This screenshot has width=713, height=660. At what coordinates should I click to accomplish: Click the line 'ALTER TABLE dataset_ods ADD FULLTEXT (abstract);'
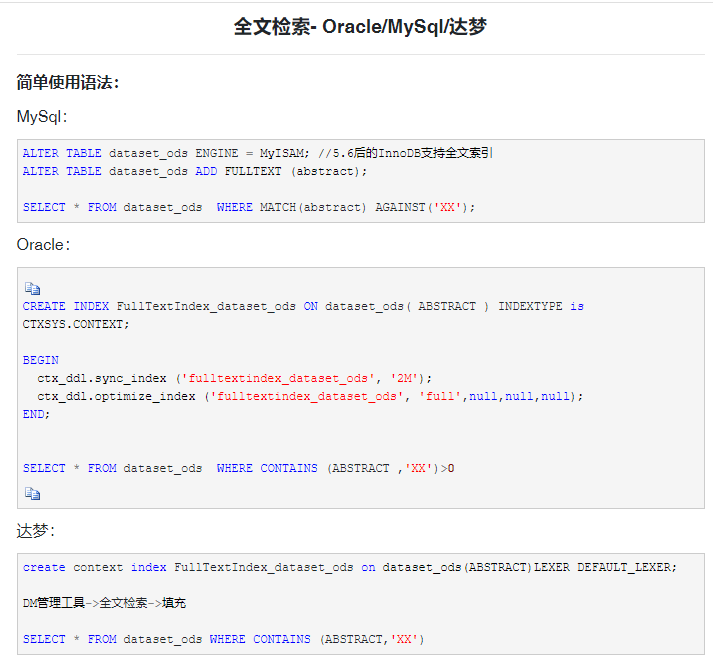[195, 171]
